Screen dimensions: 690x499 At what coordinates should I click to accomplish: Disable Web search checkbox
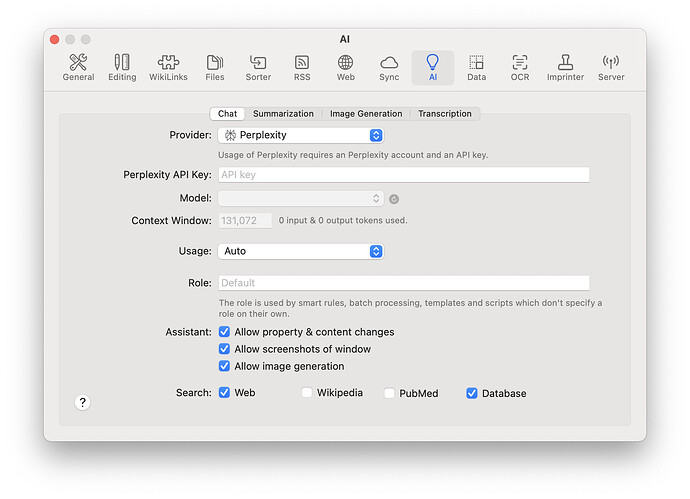pos(224,393)
